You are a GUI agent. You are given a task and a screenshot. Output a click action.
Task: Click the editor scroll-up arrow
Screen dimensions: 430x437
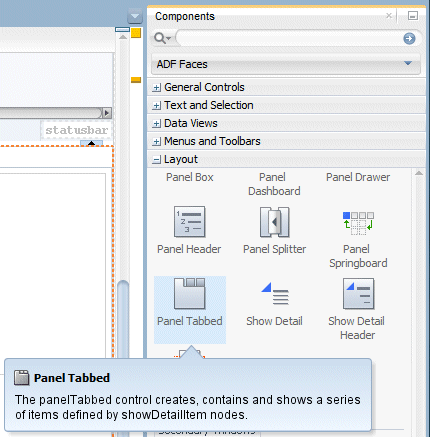click(x=123, y=37)
